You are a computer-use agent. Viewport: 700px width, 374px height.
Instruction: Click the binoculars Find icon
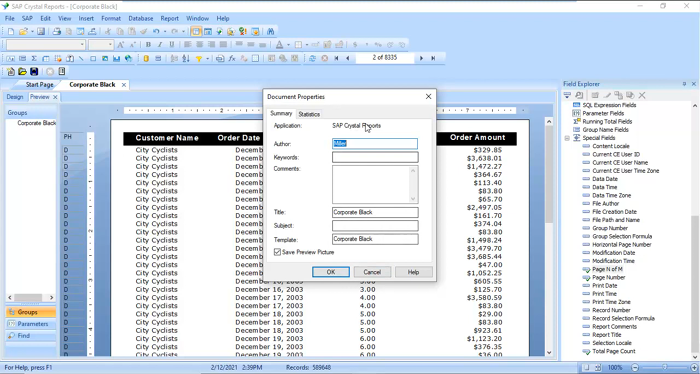point(271,31)
